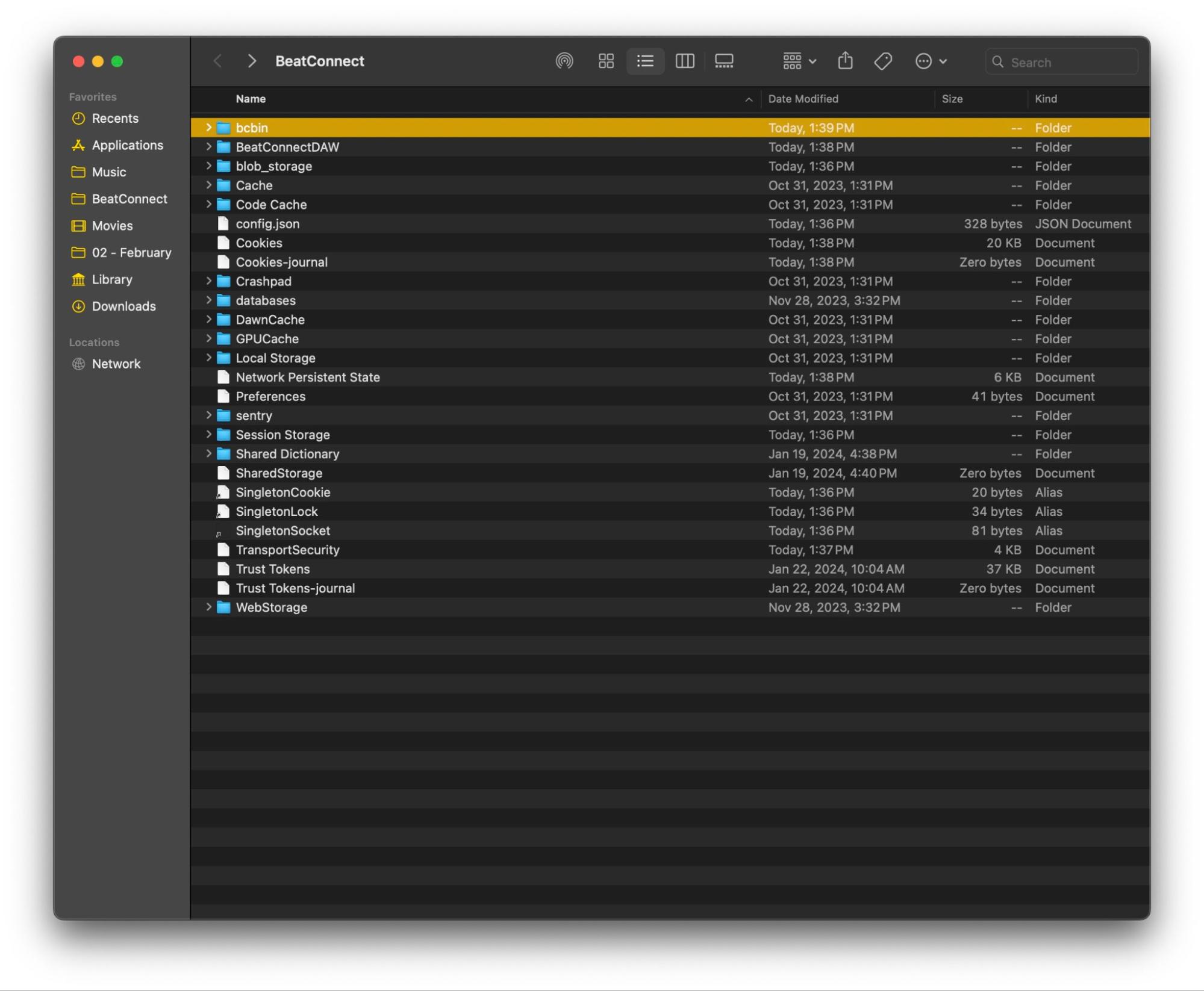This screenshot has height=991, width=1204.
Task: Select the SharedStorage file icon
Action: click(x=223, y=473)
